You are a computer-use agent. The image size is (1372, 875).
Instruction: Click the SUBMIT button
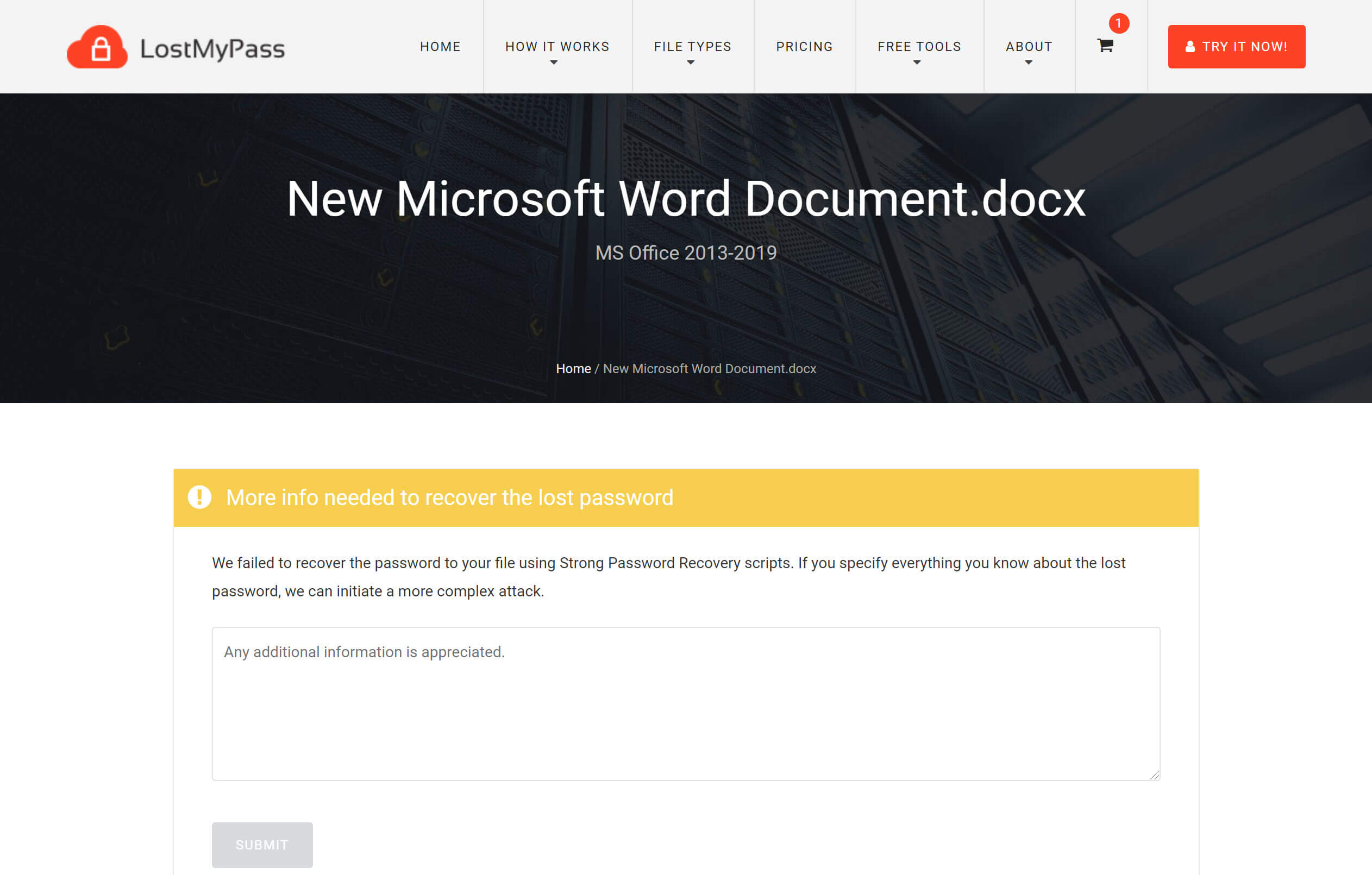262,844
